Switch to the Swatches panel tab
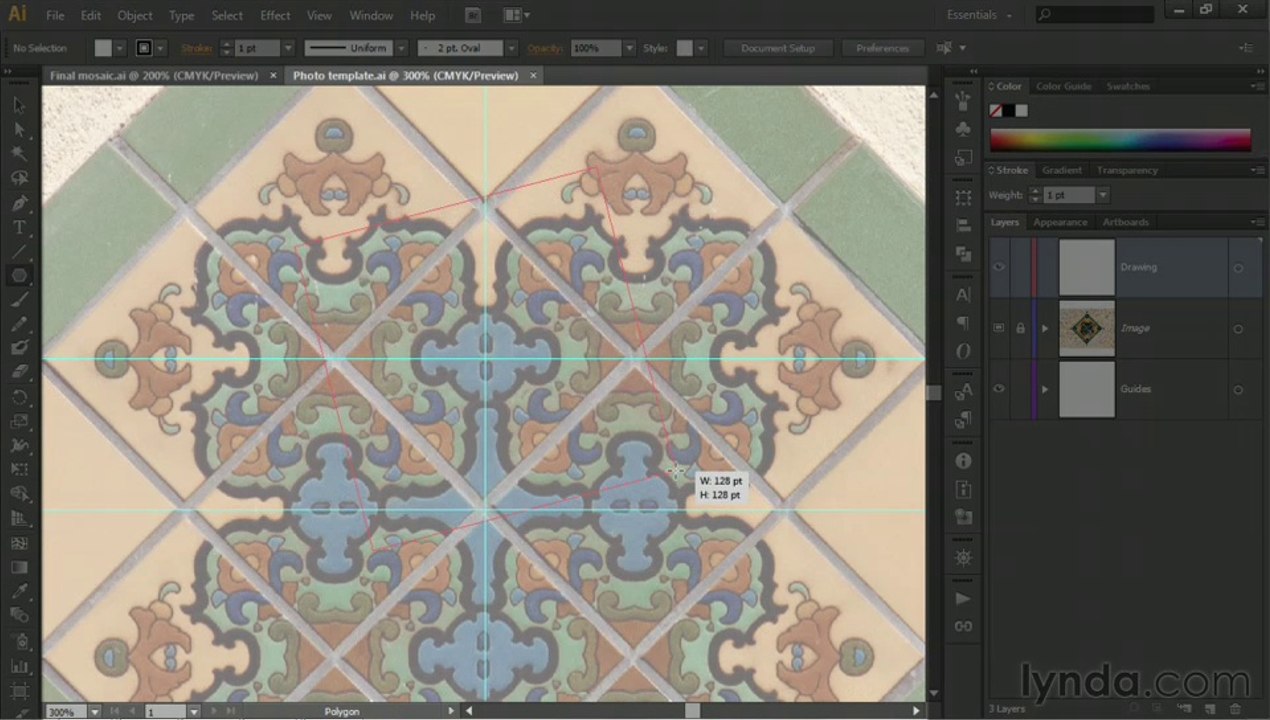Screen dimensions: 1270x720 [1127, 86]
